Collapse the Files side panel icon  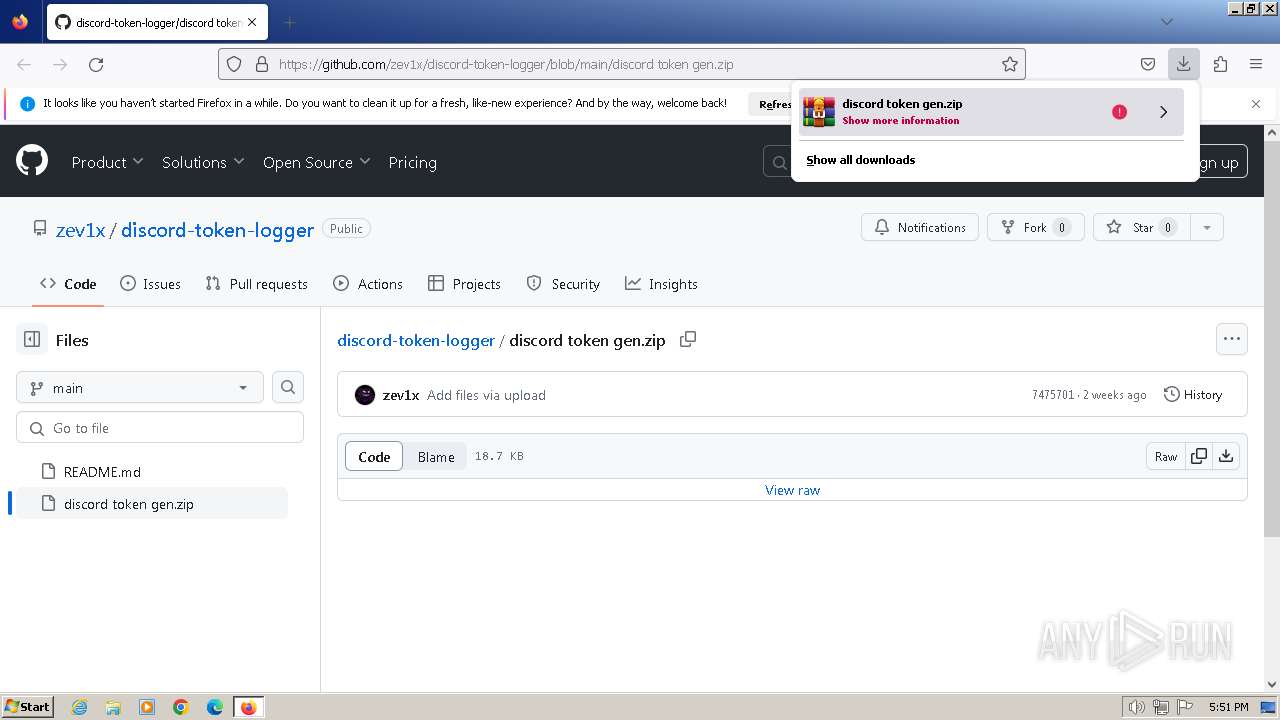point(32,340)
